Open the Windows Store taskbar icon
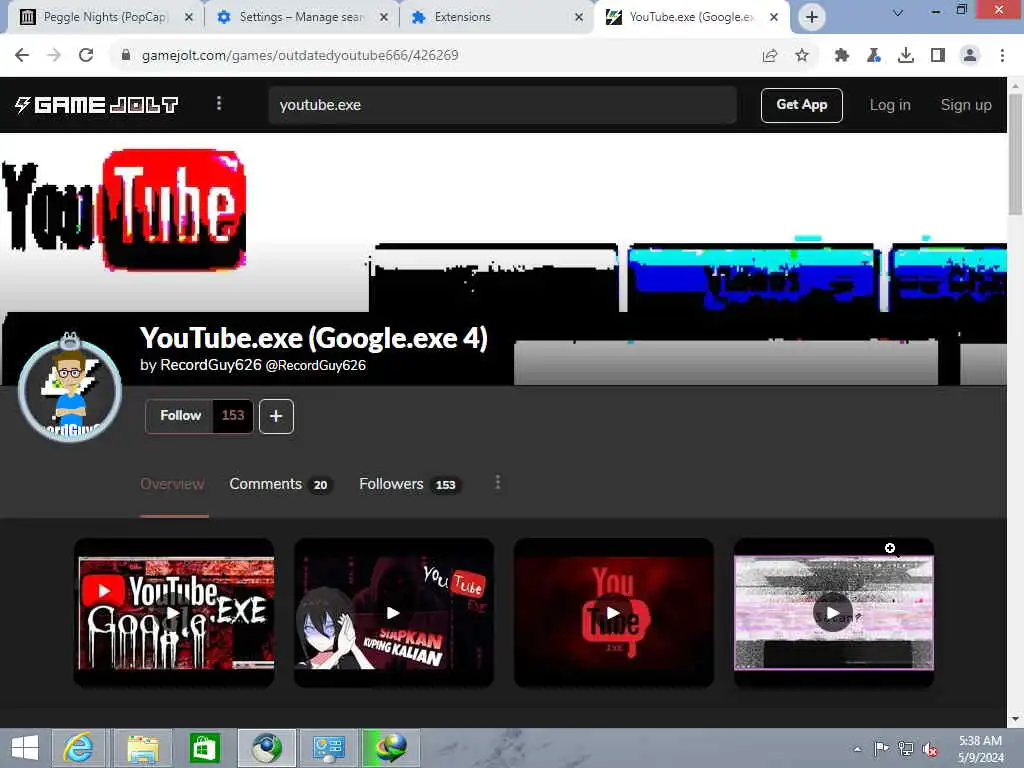Image resolution: width=1024 pixels, height=768 pixels. pyautogui.click(x=204, y=748)
